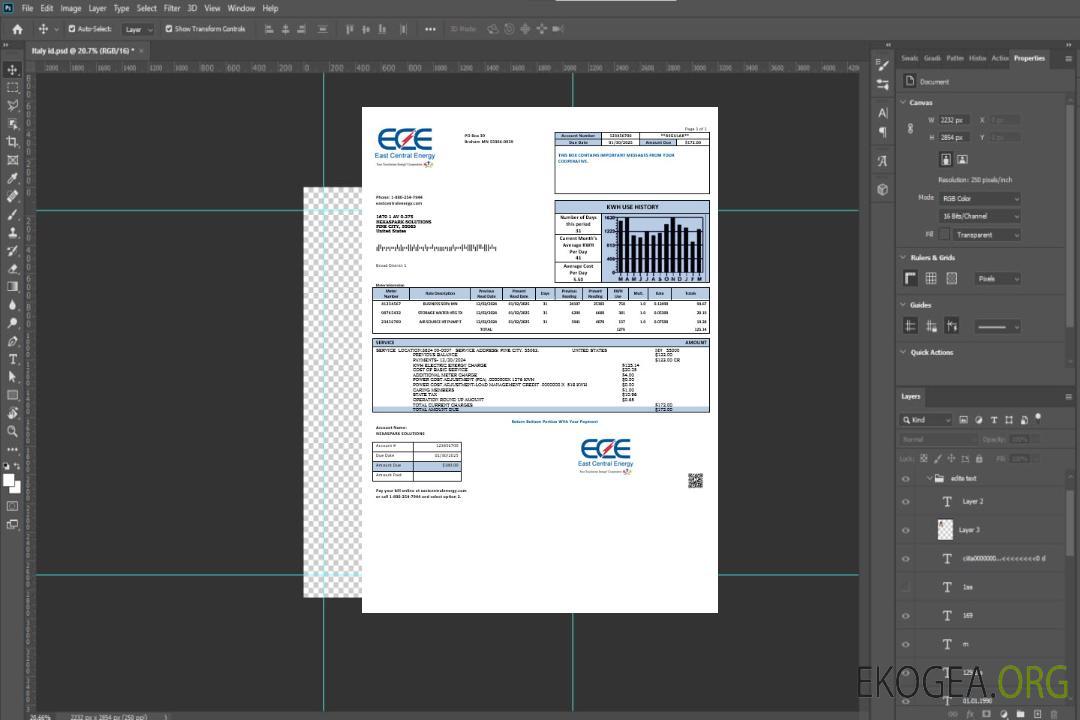Toggle Show Transform Controls checkbox
Screen dimensions: 1080x720
169,29
